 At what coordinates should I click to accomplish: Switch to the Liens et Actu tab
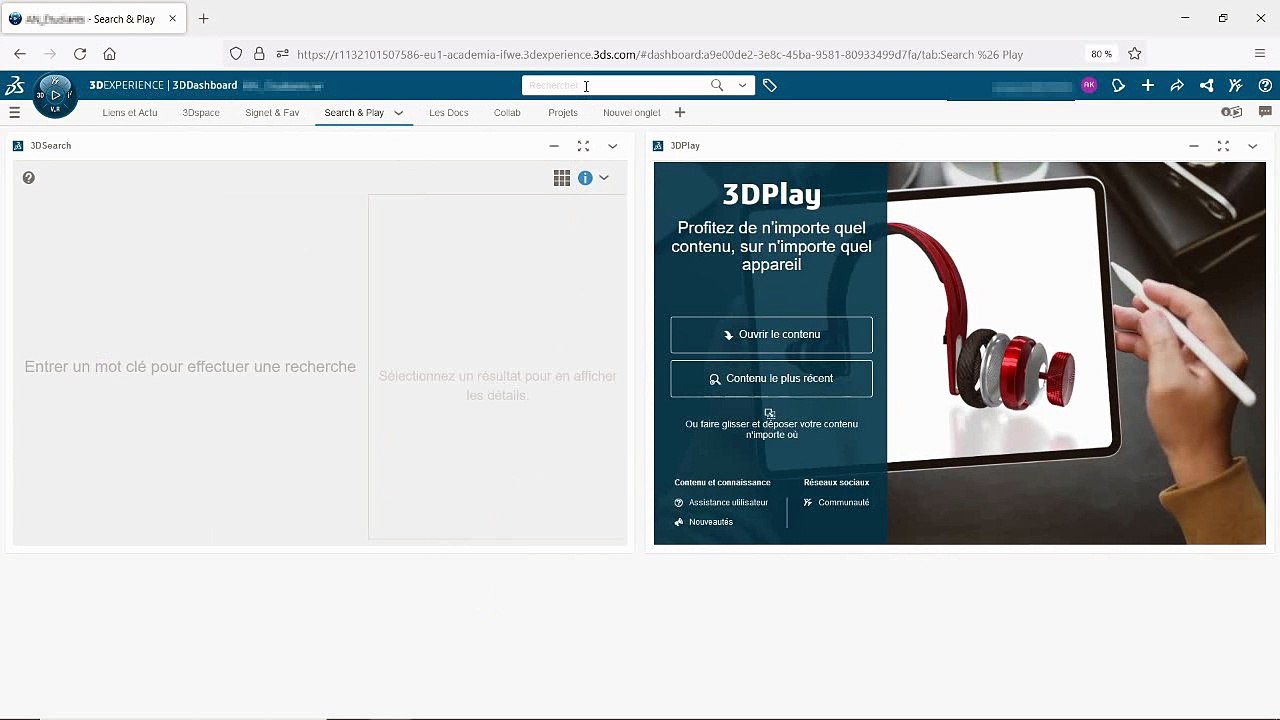point(130,113)
